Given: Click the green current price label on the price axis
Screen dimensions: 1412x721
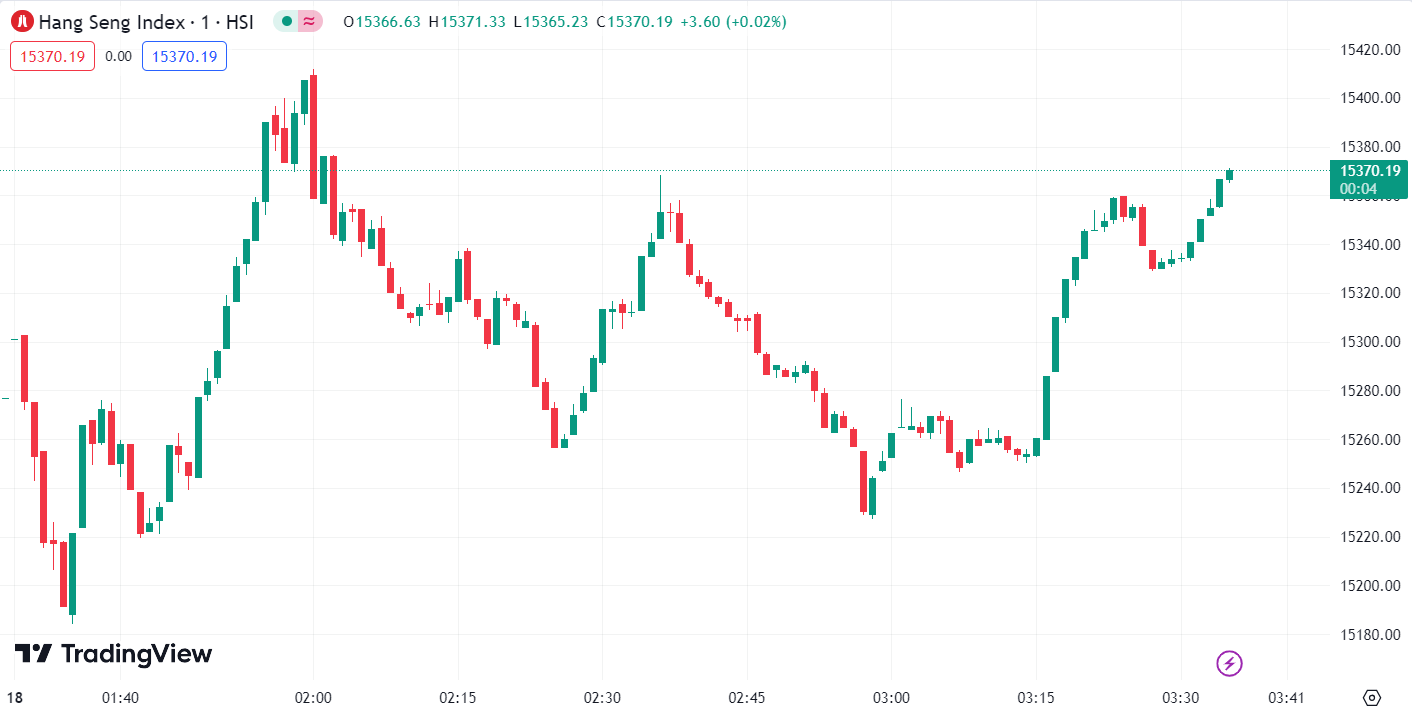Looking at the screenshot, I should (x=1368, y=178).
